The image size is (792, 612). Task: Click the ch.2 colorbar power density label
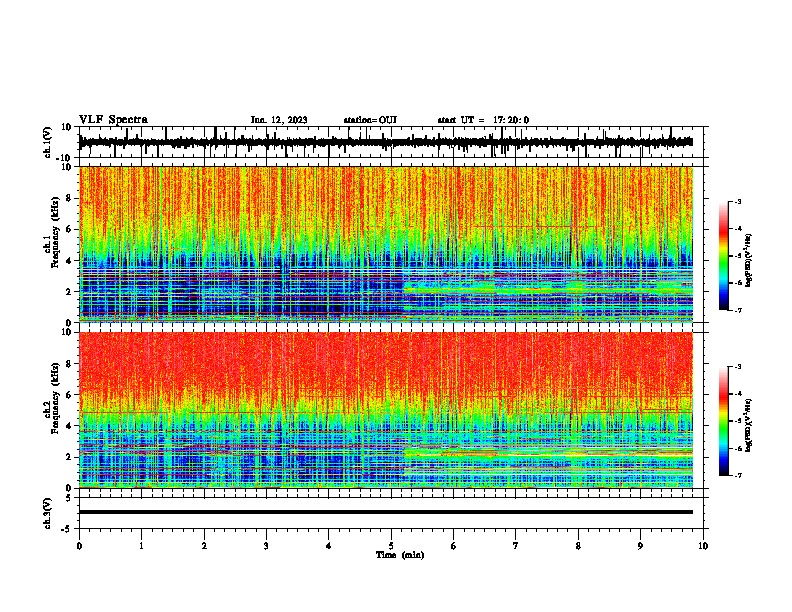pos(748,425)
